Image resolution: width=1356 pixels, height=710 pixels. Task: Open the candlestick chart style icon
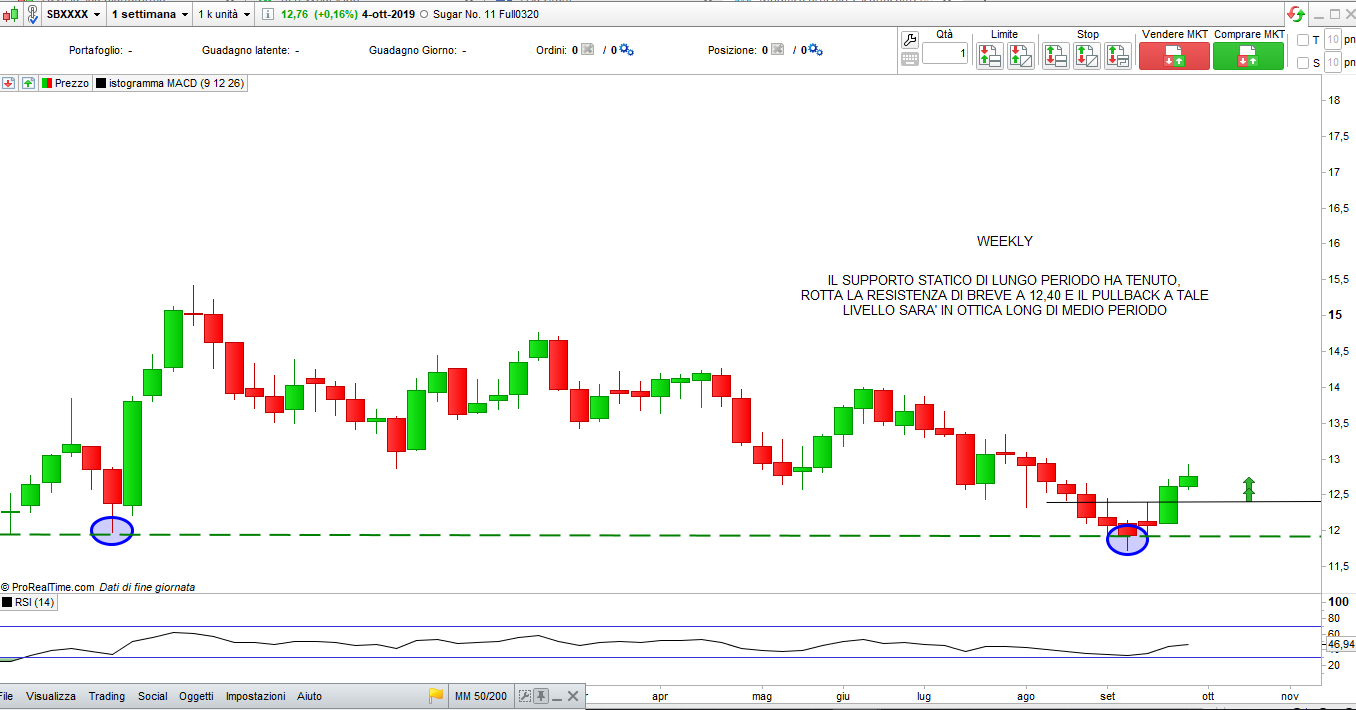point(11,14)
